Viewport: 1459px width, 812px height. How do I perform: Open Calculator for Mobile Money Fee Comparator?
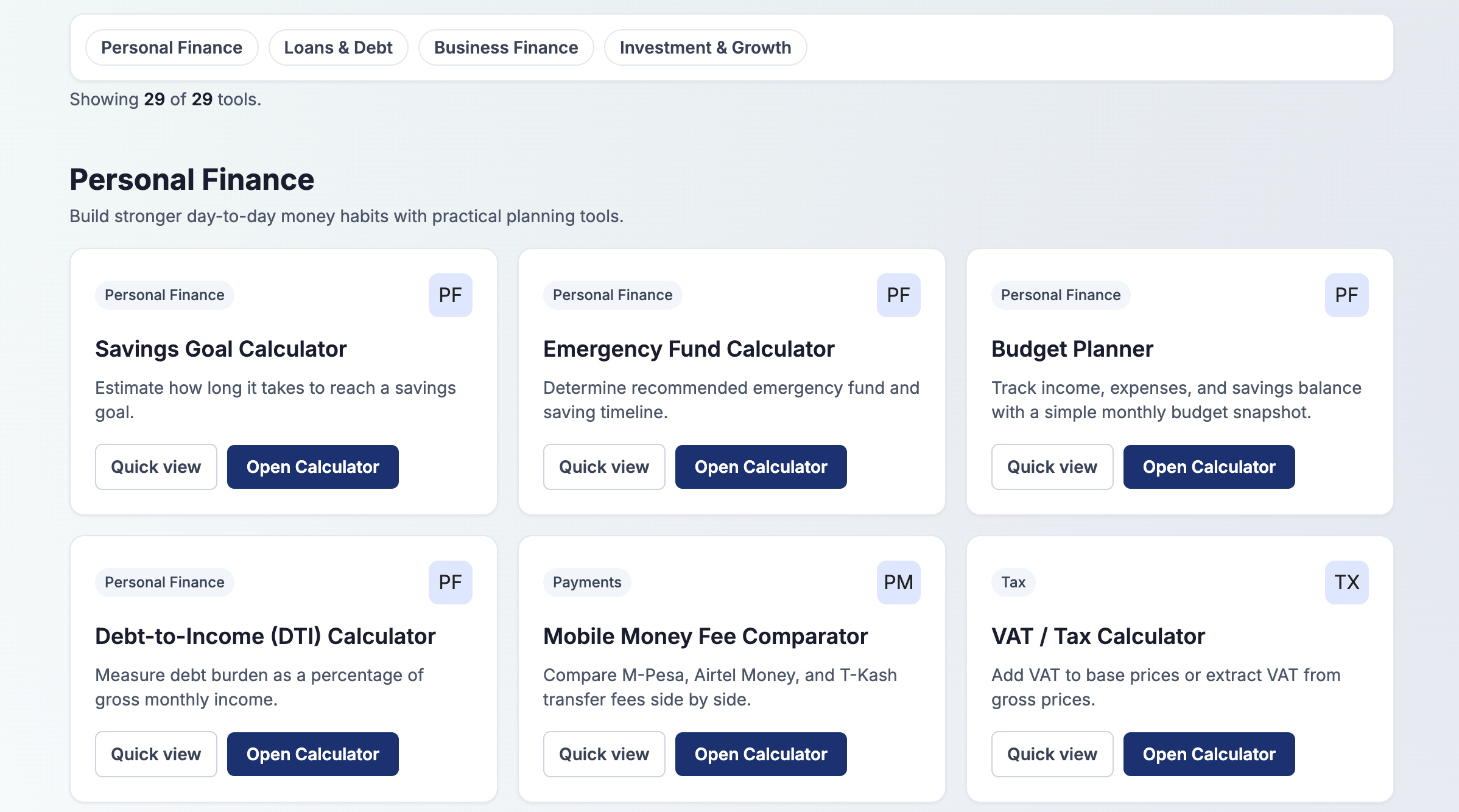[x=761, y=754]
